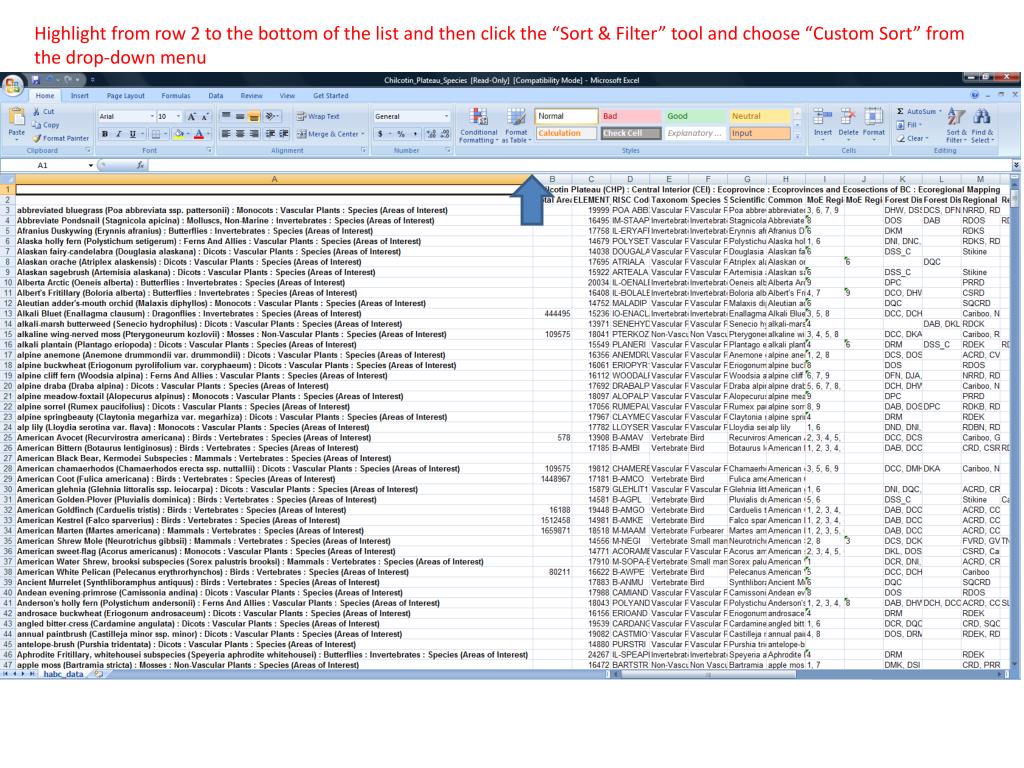Screen dimensions: 1024x768
Task: Switch to the Review tab
Action: (251, 96)
